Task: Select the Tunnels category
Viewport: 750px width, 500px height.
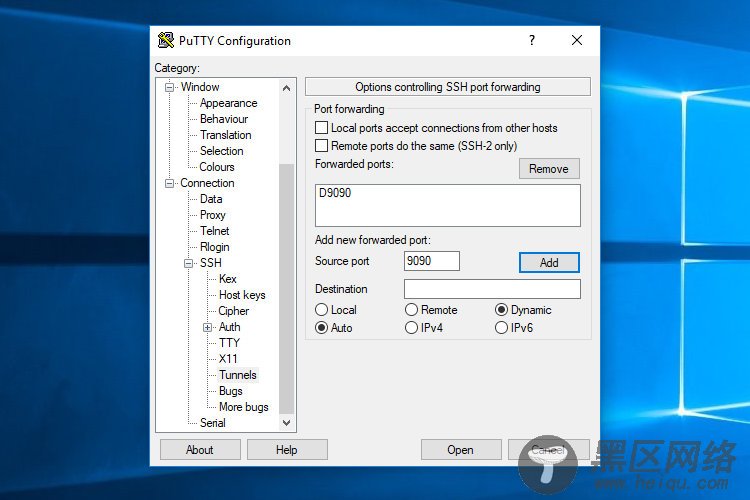Action: point(238,375)
